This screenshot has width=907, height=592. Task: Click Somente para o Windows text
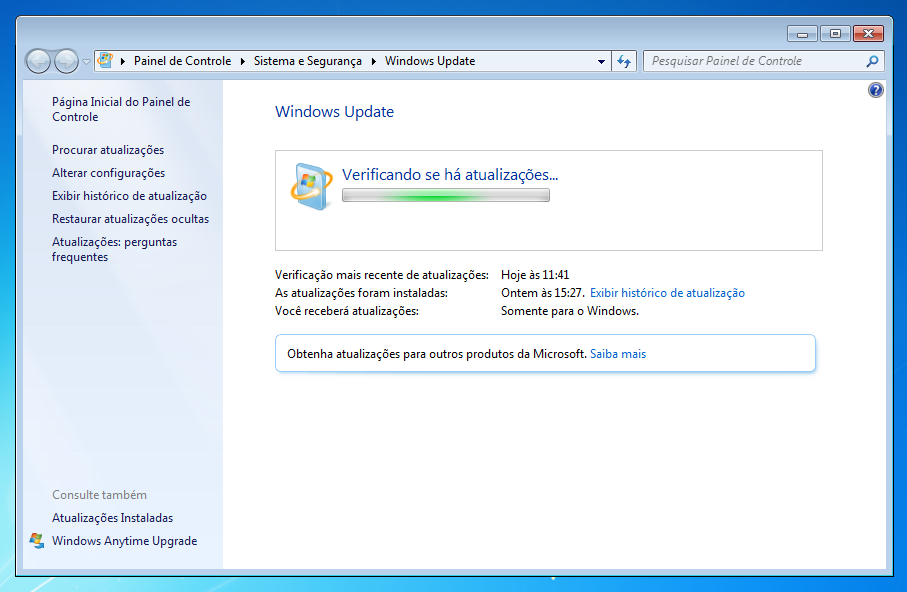coord(570,311)
